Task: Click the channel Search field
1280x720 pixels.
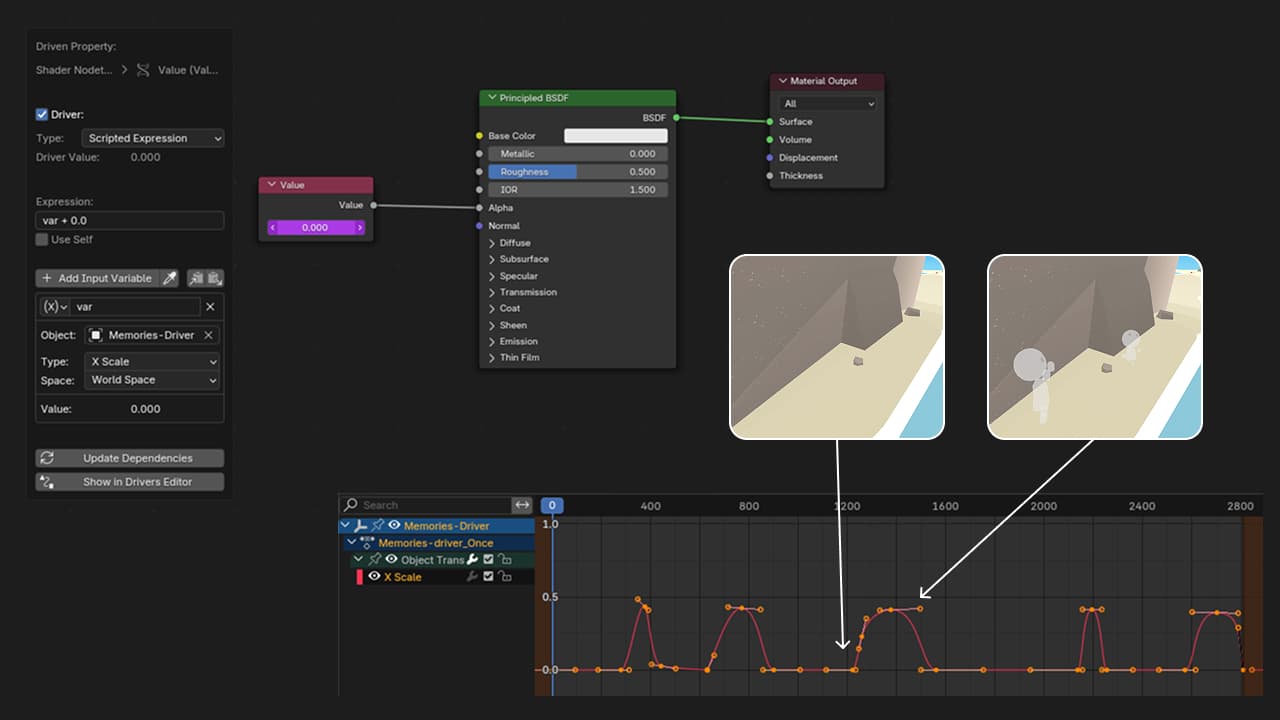Action: (425, 505)
